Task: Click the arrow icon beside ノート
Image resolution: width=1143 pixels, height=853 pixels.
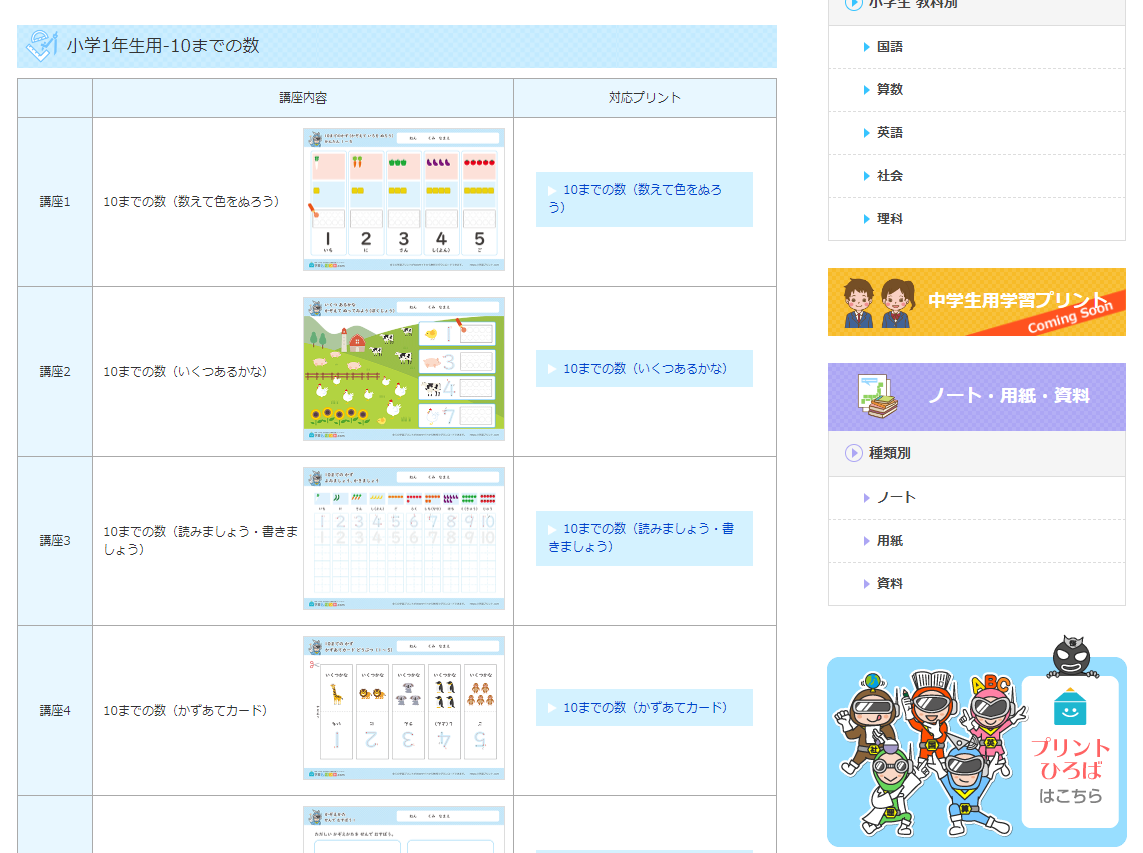Action: coord(867,498)
